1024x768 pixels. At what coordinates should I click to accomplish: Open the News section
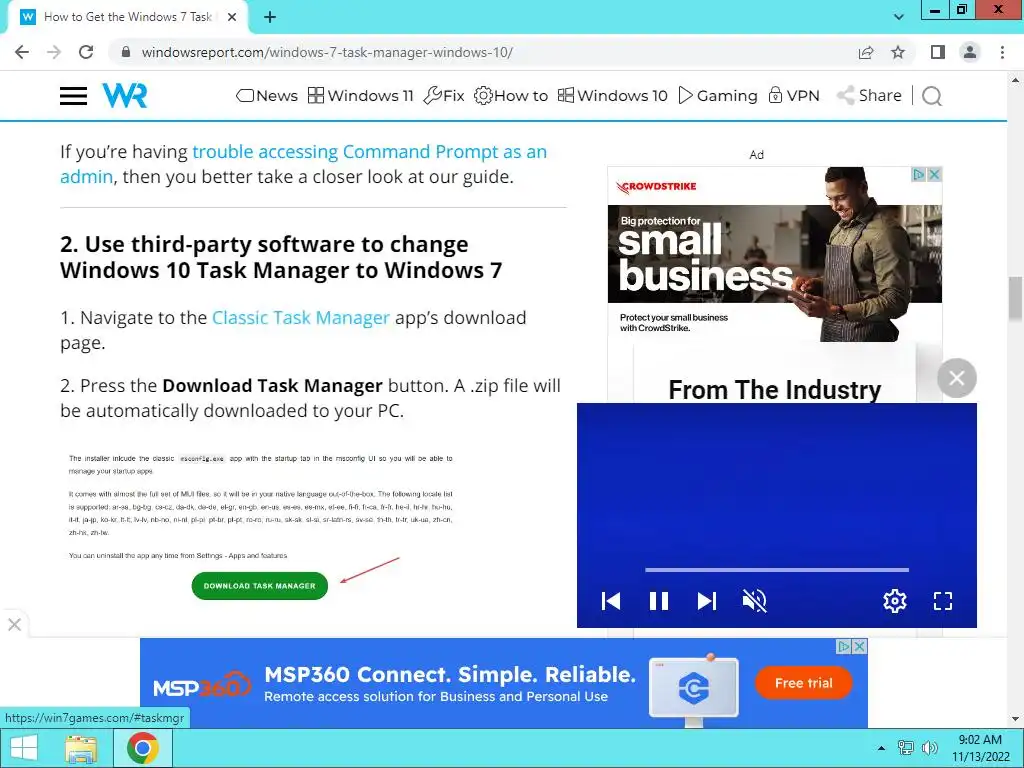coord(266,96)
